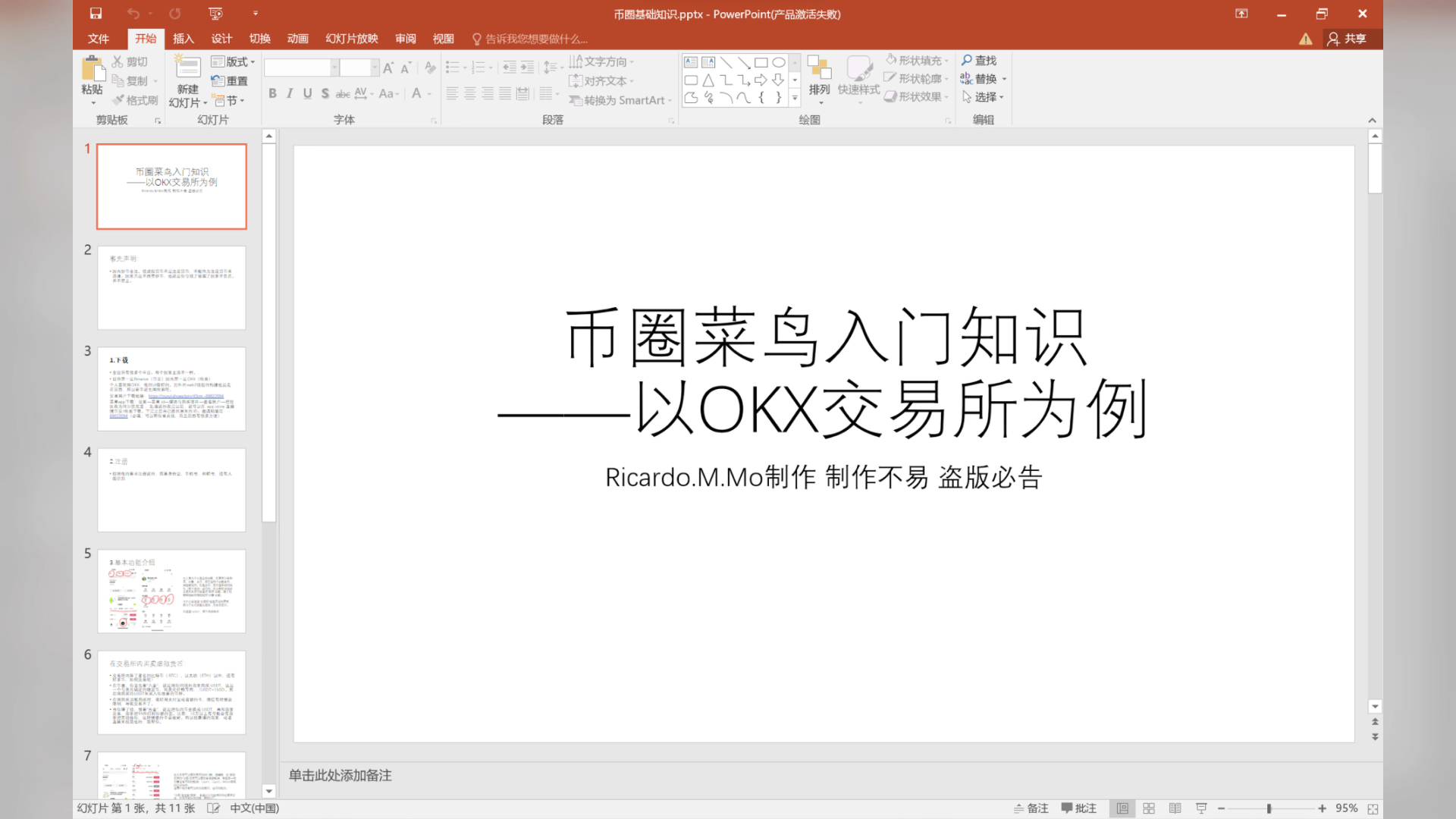Toggle the Notes (备注) pane
Screen dimensions: 1456x819
click(x=1031, y=808)
